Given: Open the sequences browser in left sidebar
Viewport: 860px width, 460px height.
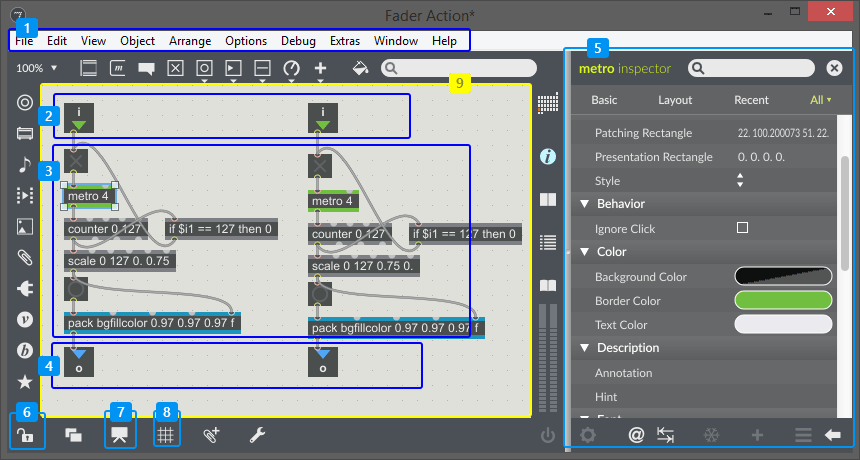Looking at the screenshot, I should 25,195.
